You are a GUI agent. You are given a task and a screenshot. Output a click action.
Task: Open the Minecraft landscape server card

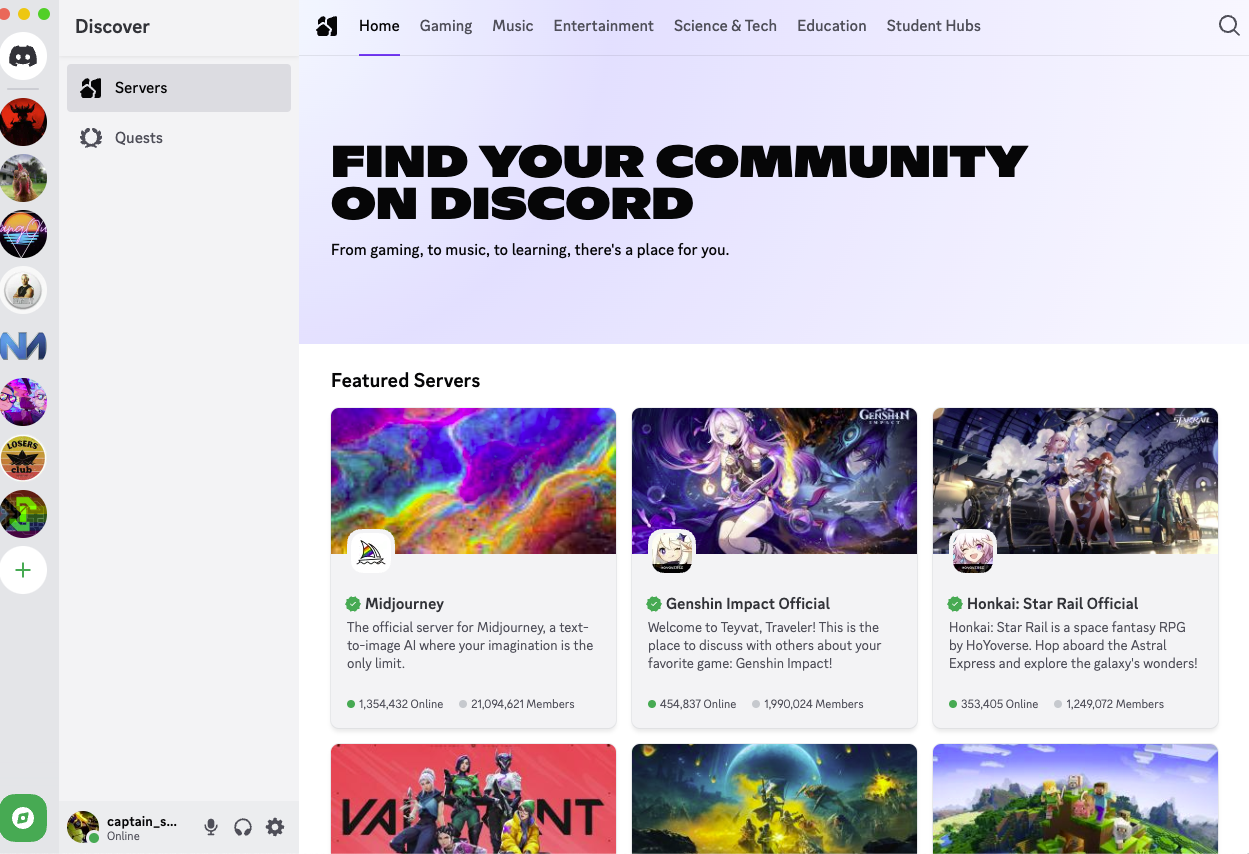click(x=1076, y=798)
